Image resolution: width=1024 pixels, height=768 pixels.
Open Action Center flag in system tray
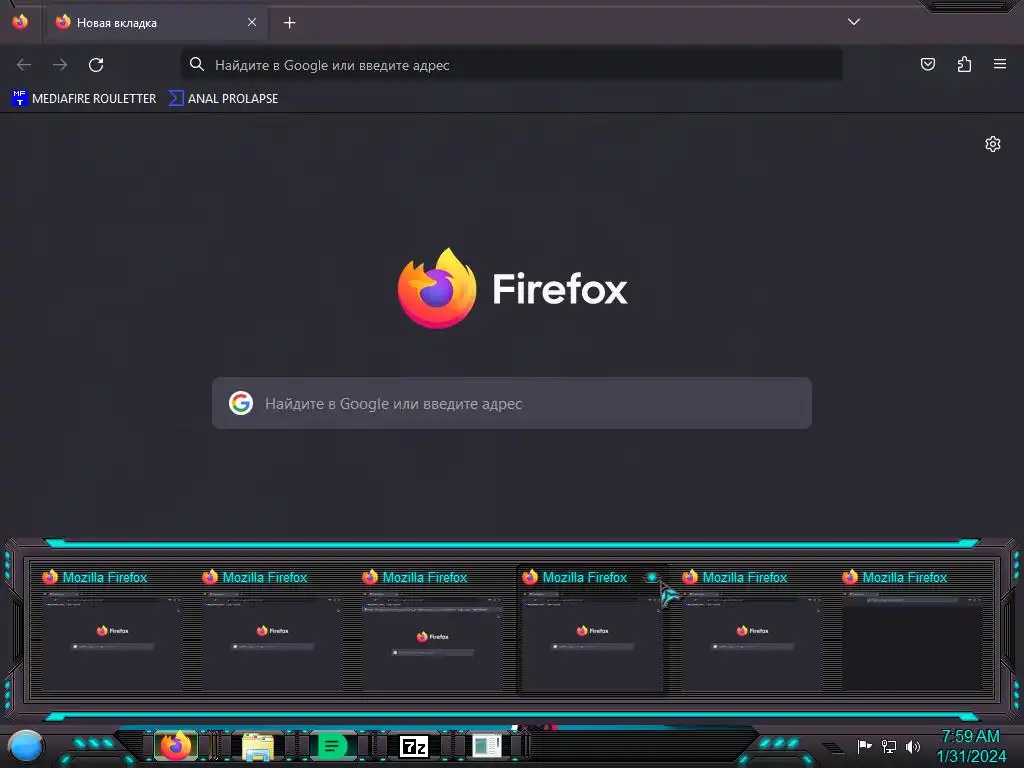[x=864, y=746]
